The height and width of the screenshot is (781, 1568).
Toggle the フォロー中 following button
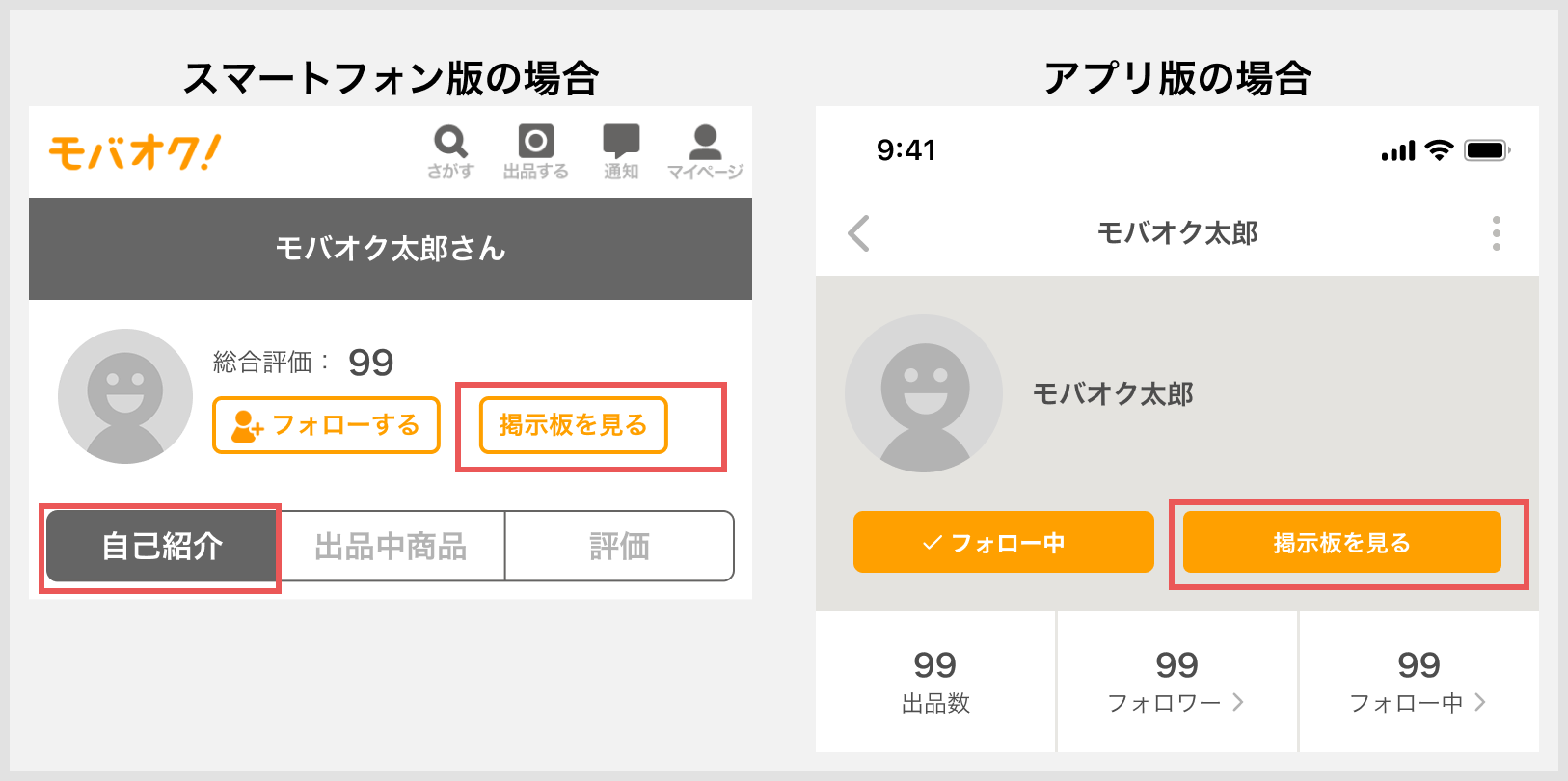click(x=1004, y=542)
